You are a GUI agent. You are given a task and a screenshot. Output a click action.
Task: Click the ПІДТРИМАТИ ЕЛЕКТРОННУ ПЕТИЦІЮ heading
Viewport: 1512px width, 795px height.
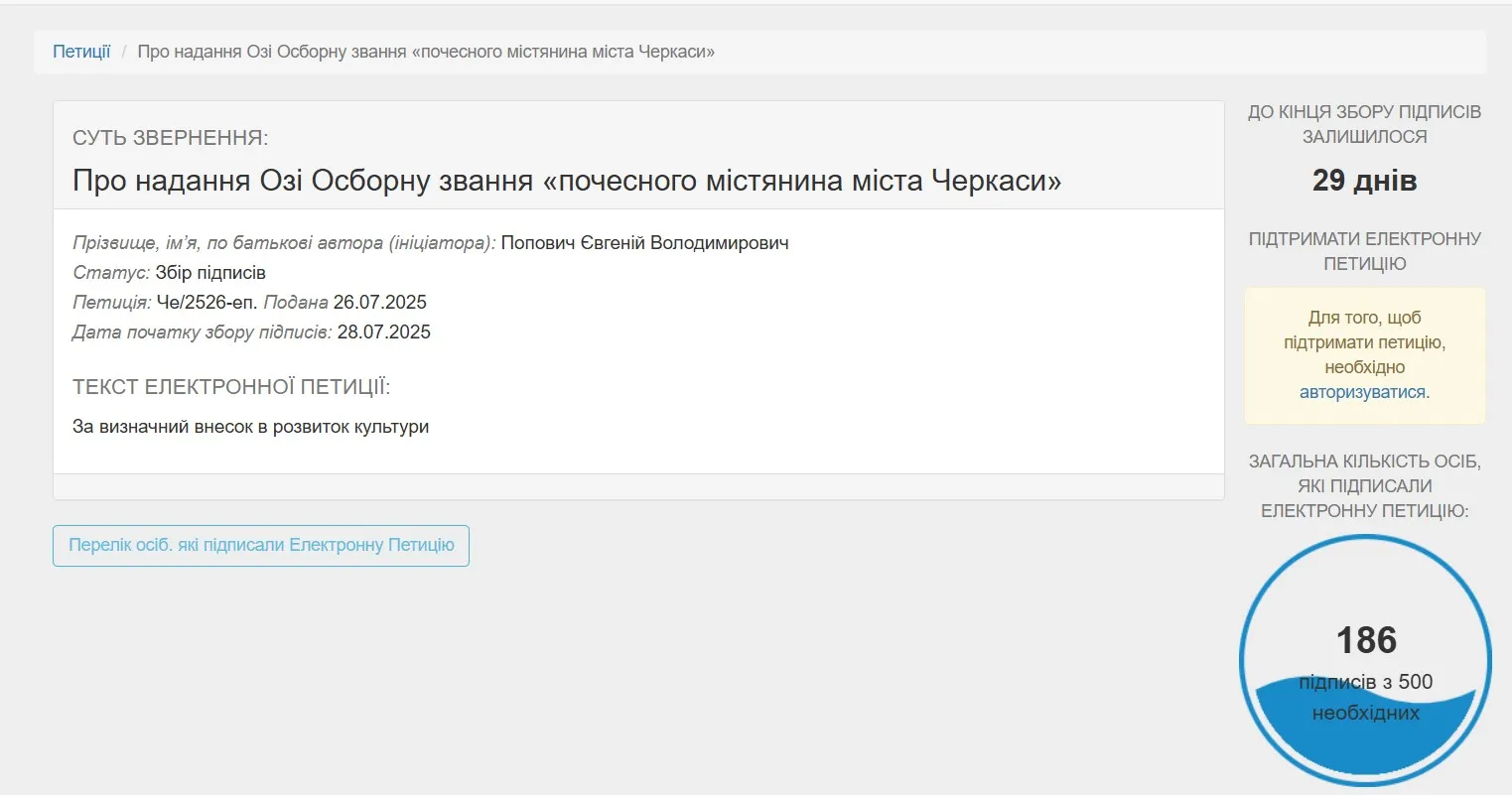(x=1364, y=250)
